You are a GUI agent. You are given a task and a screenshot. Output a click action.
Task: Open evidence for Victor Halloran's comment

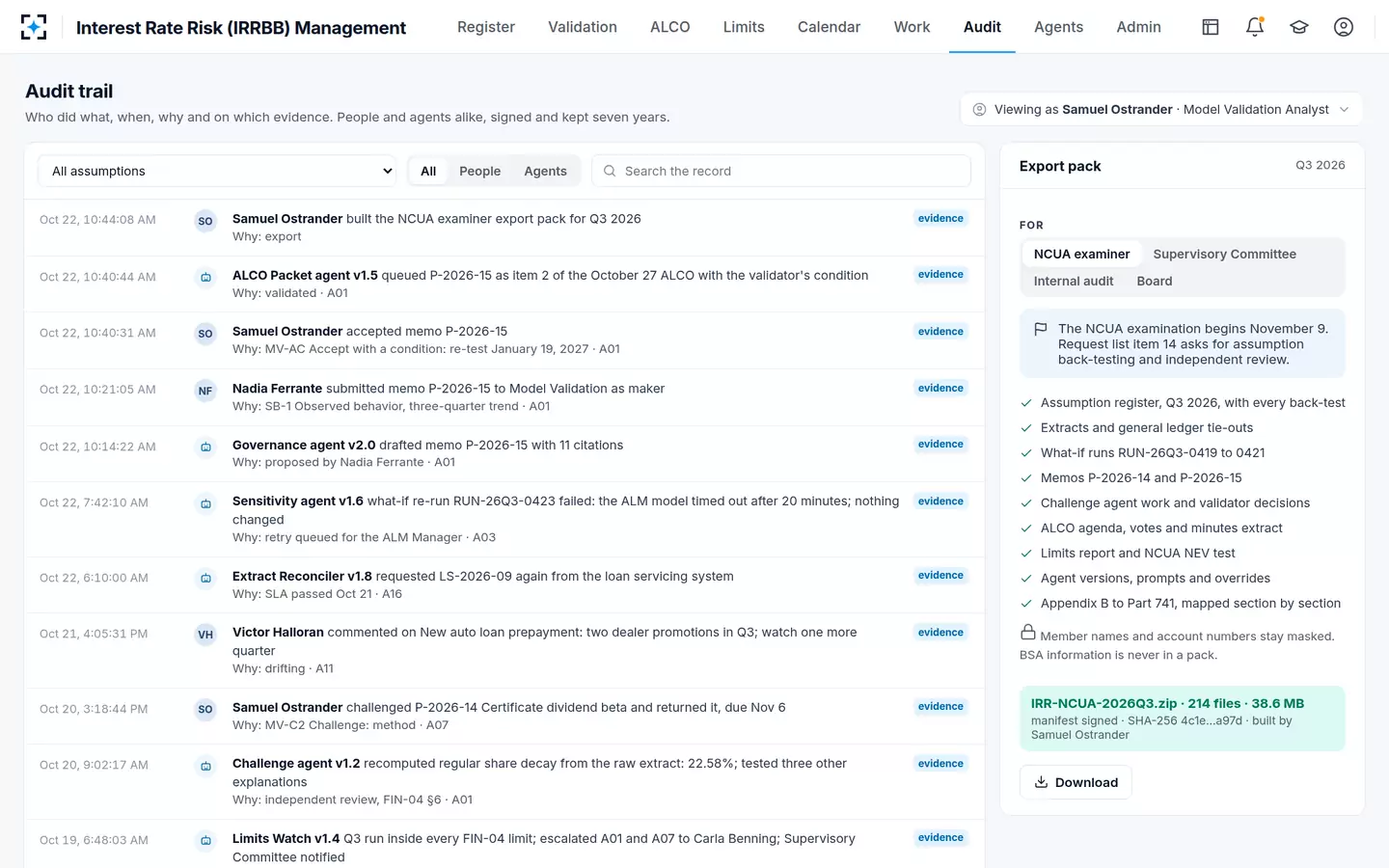click(940, 633)
